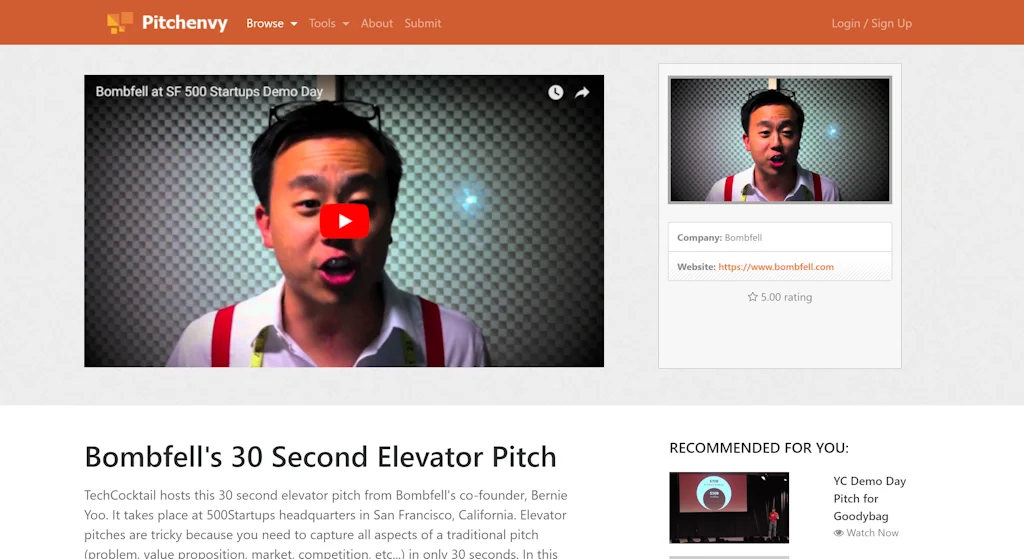Visit https://www.bombfell.com website link
The height and width of the screenshot is (559, 1024).
point(776,266)
